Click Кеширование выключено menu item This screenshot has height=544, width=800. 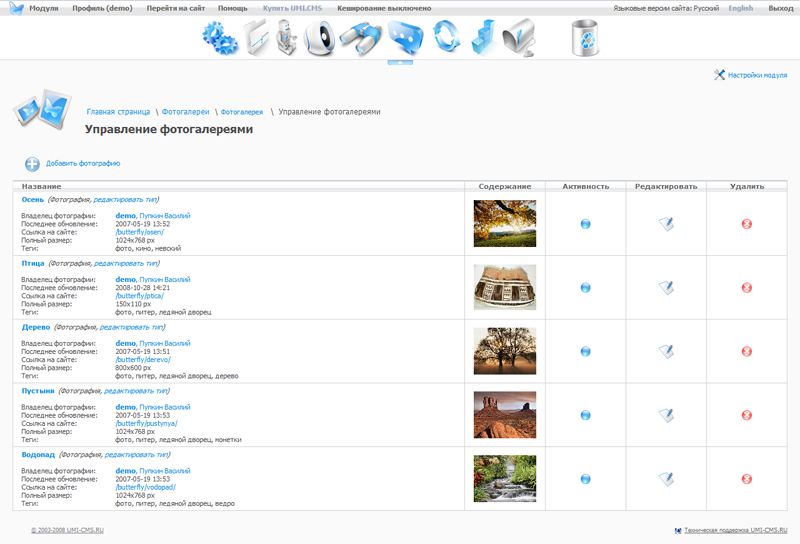(x=384, y=8)
